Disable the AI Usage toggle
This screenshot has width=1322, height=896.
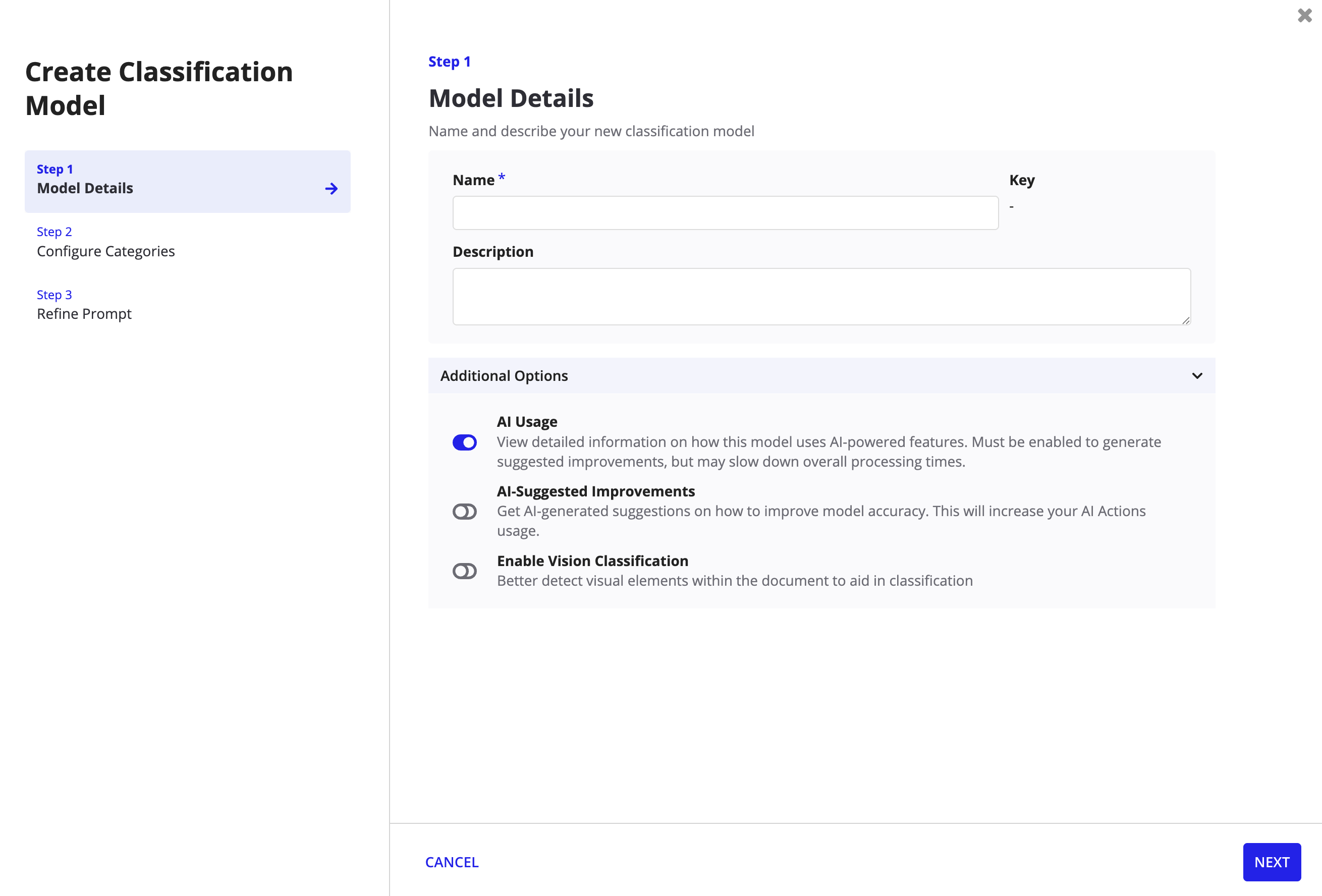[464, 442]
